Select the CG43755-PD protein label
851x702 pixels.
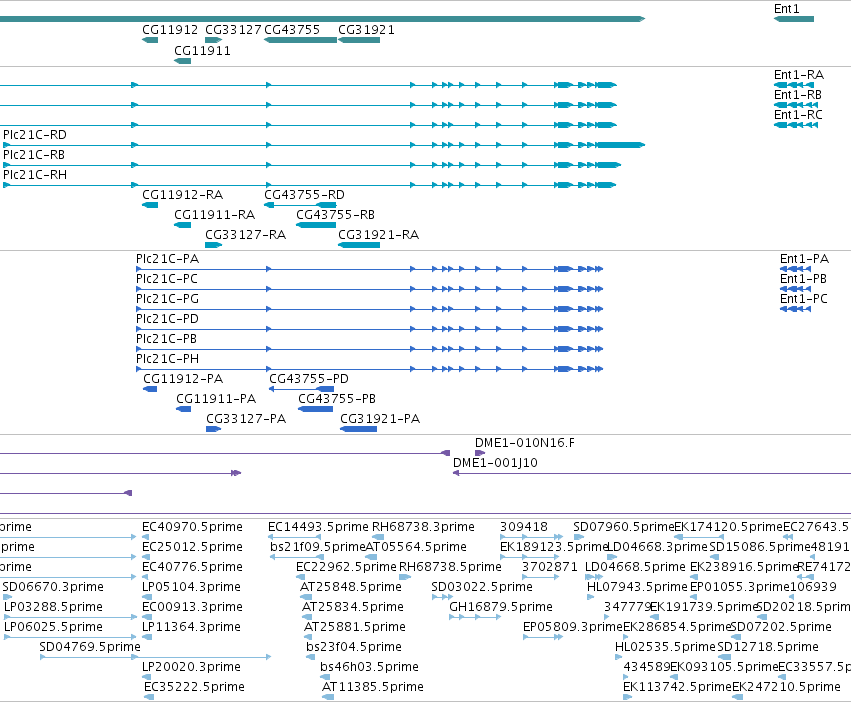[309, 379]
